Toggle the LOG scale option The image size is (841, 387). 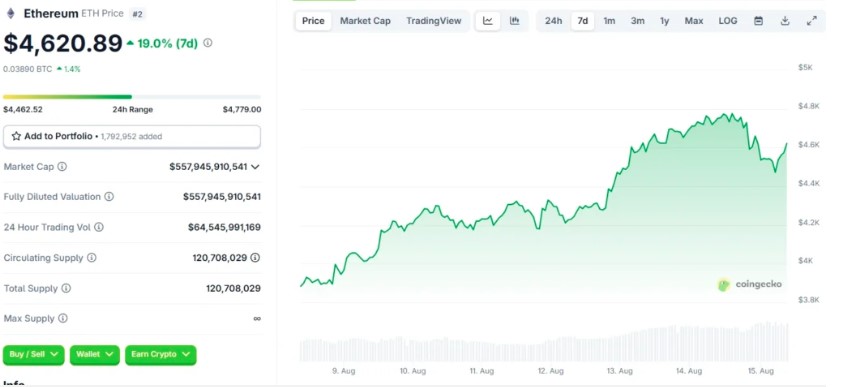point(728,21)
